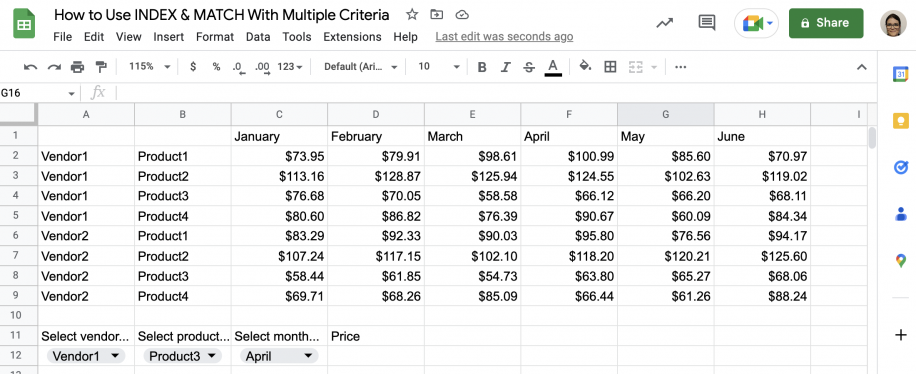Open merge type dropdown arrow
Image resolution: width=916 pixels, height=374 pixels.
(x=654, y=67)
